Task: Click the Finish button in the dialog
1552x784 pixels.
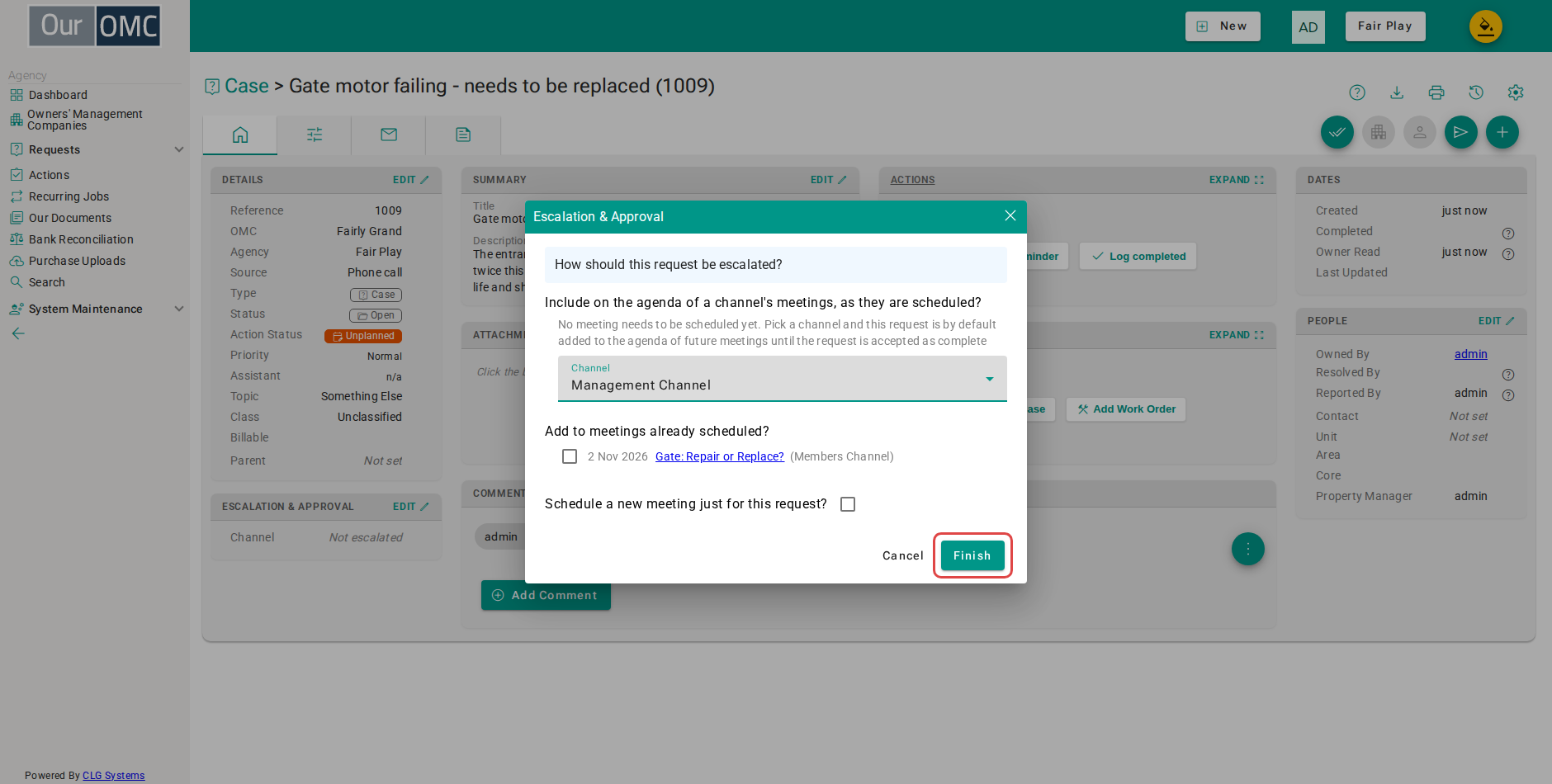Action: [972, 555]
